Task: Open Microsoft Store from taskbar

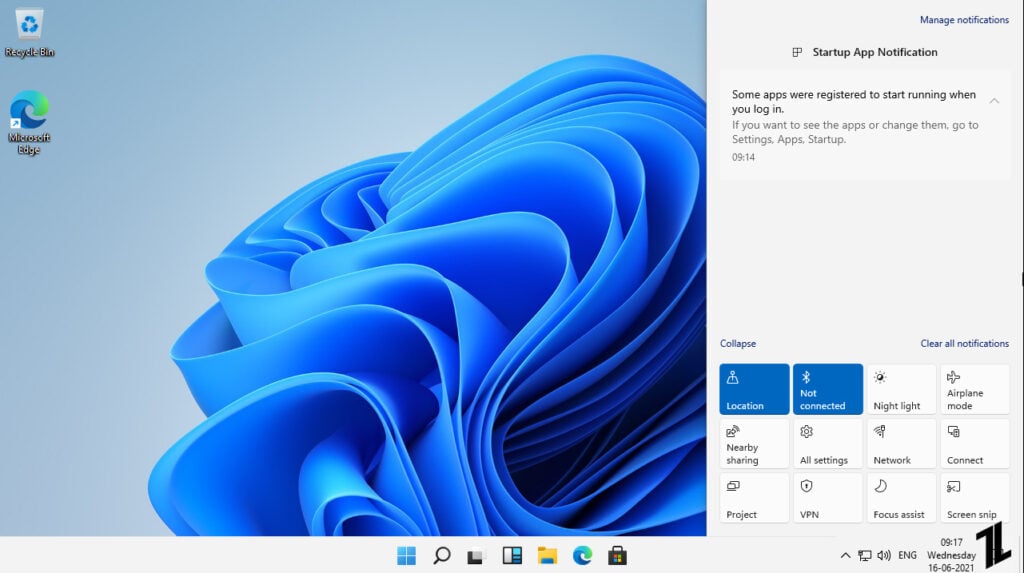Action: 617,555
